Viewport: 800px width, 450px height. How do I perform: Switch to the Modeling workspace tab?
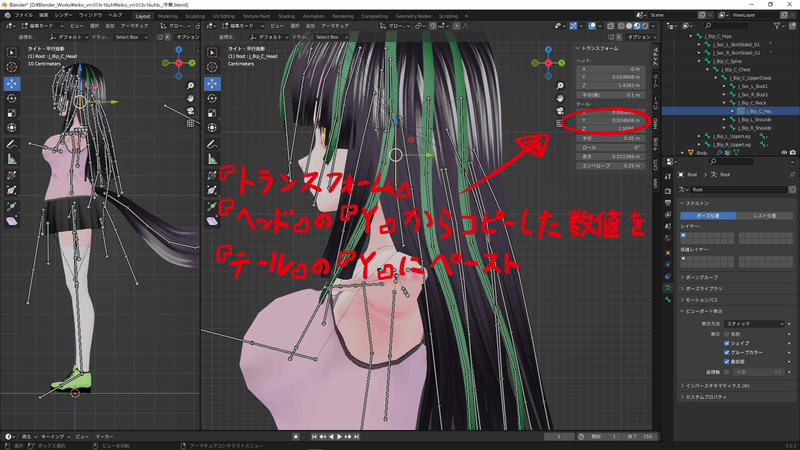pyautogui.click(x=167, y=16)
